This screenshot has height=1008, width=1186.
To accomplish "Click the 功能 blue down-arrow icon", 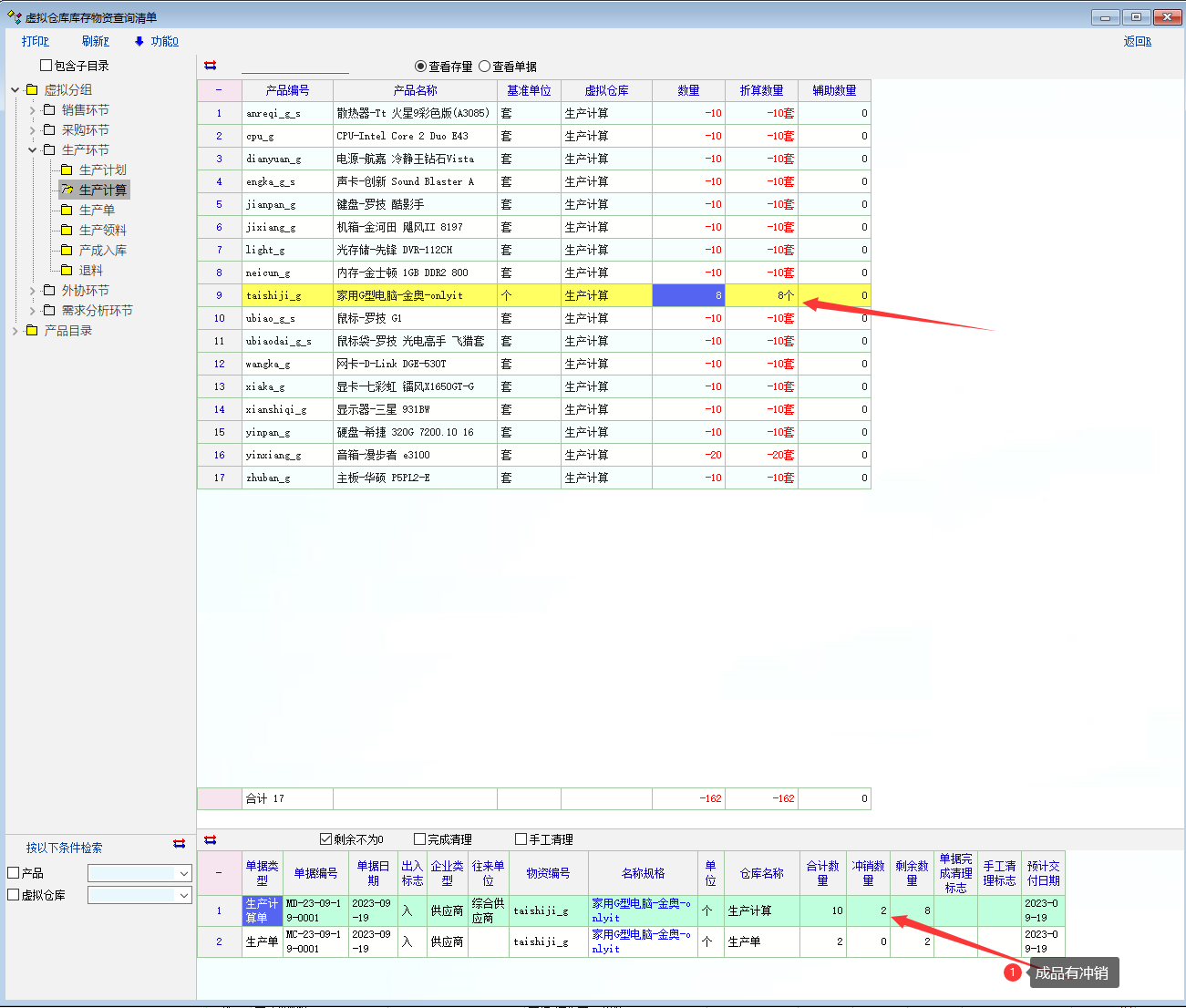I will coord(139,41).
